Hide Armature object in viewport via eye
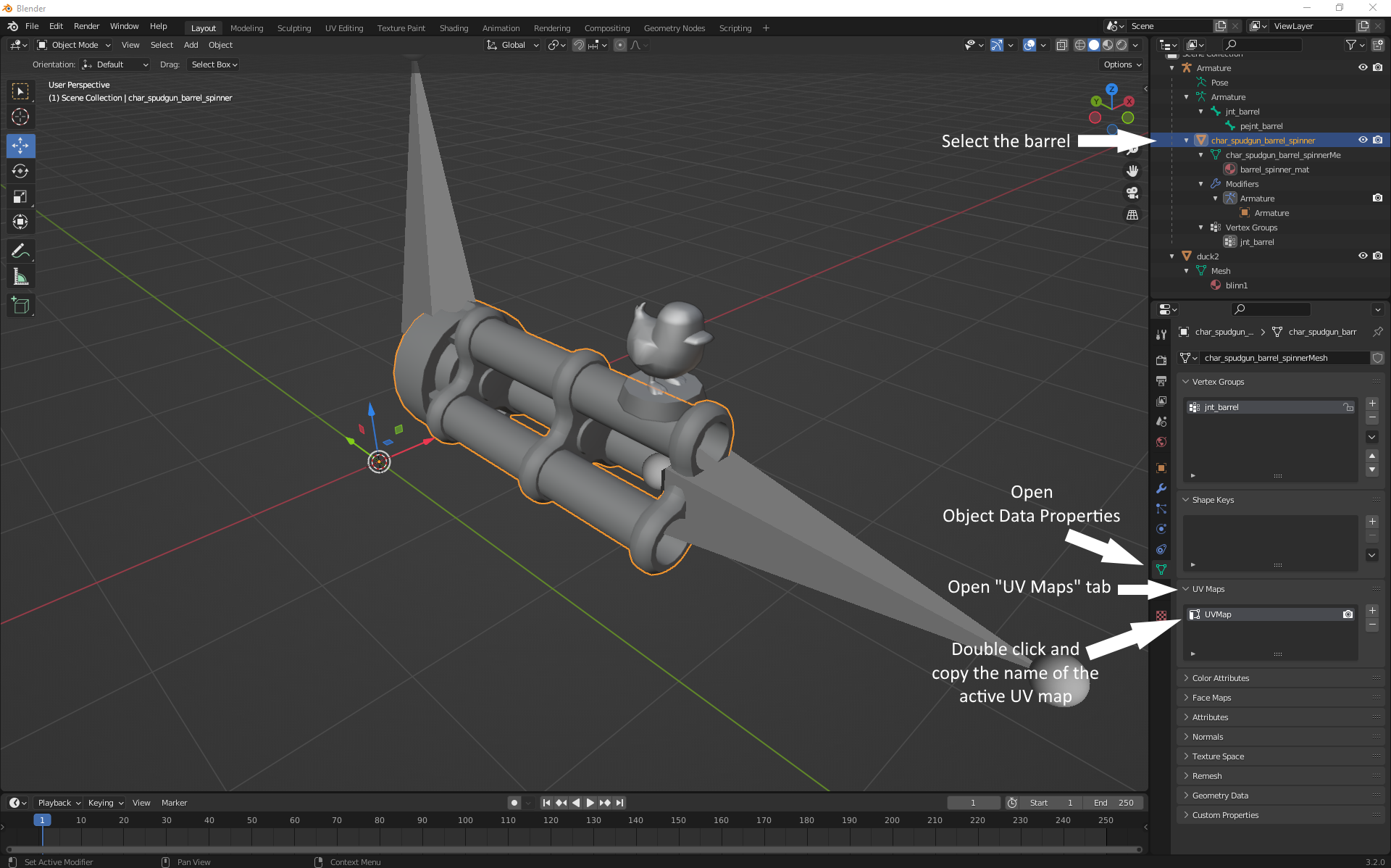The width and height of the screenshot is (1391, 868). (x=1363, y=67)
